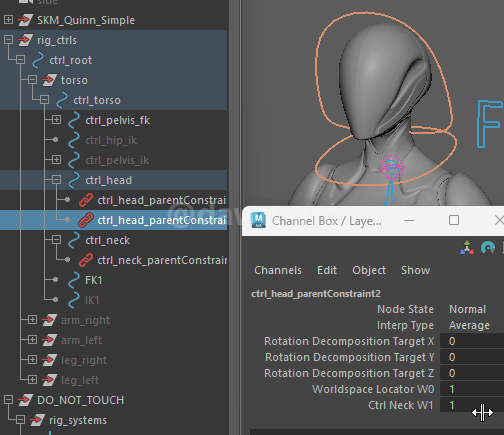Select the leg_left group name
The image size is (504, 435).
click(x=80, y=380)
